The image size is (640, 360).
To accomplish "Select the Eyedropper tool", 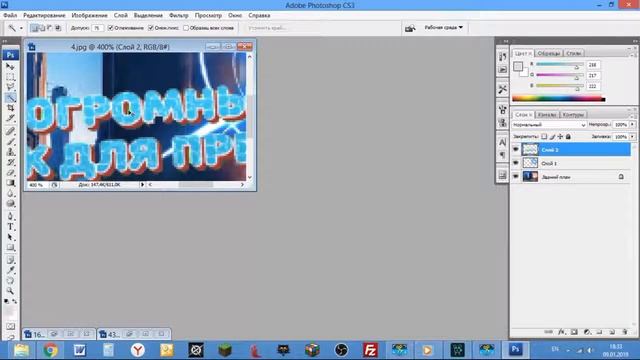I will (x=10, y=270).
